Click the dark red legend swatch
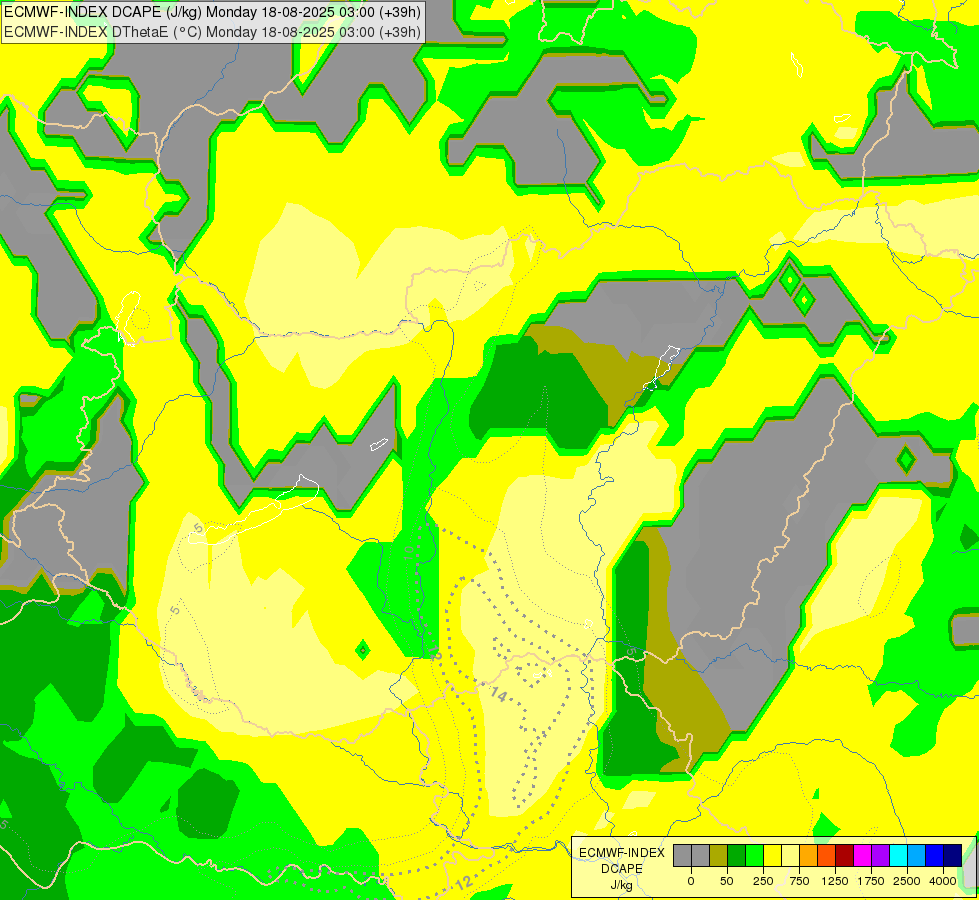 click(844, 855)
